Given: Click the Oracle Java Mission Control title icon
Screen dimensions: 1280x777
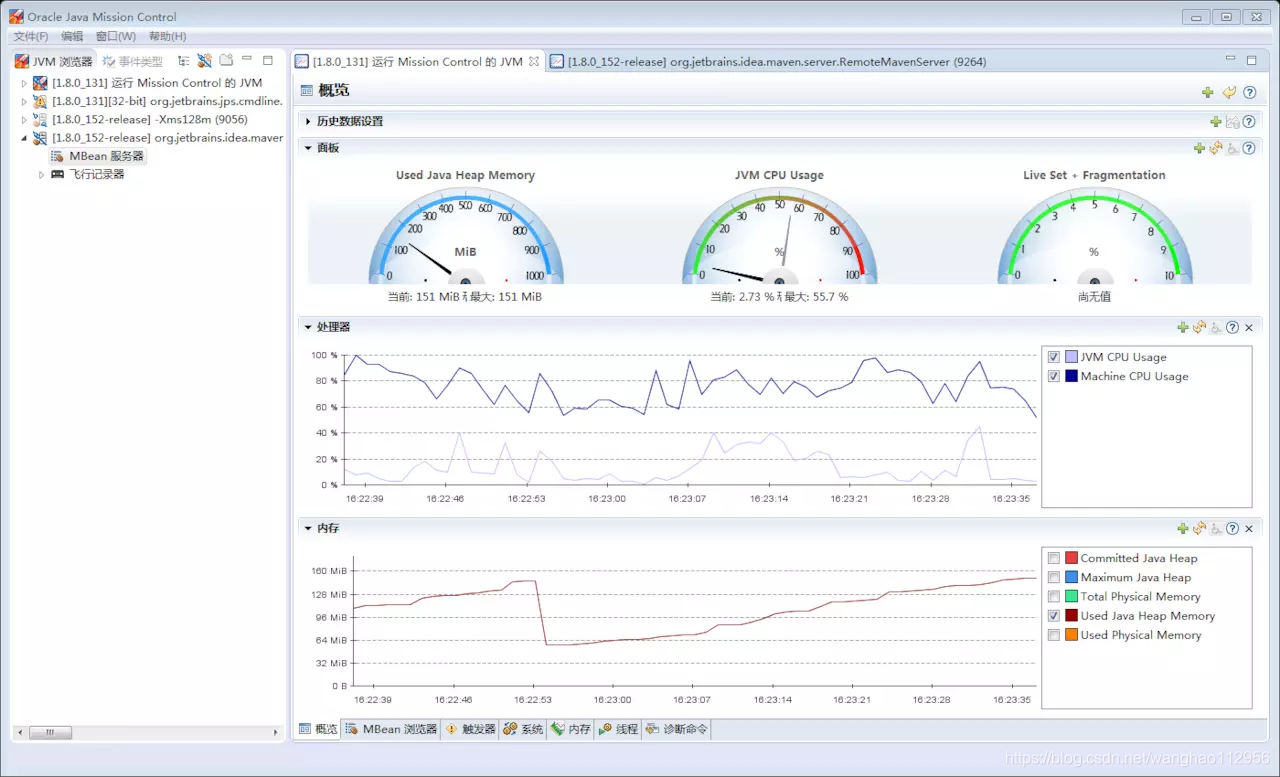Looking at the screenshot, I should click(16, 16).
